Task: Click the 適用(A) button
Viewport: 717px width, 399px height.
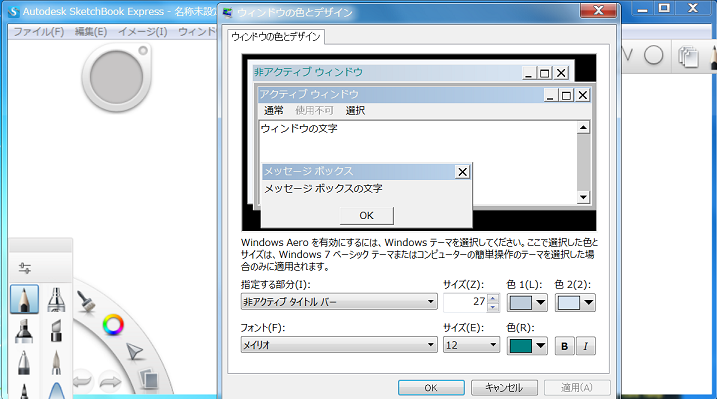Action: click(x=577, y=388)
